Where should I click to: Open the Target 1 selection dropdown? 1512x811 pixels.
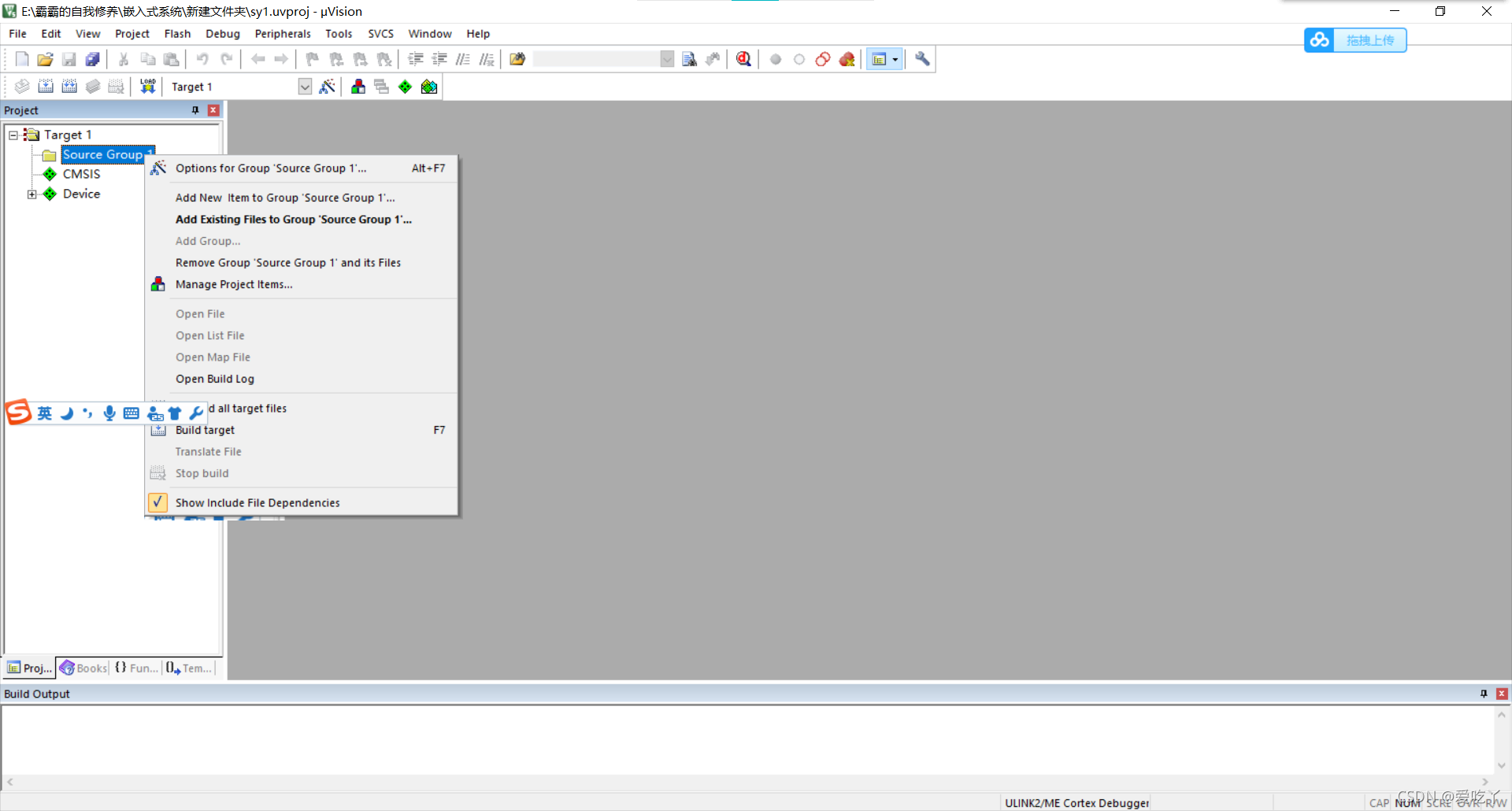coord(305,87)
